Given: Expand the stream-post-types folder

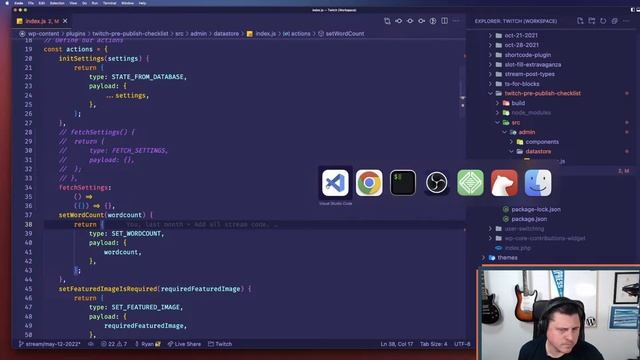Looking at the screenshot, I should [529, 74].
